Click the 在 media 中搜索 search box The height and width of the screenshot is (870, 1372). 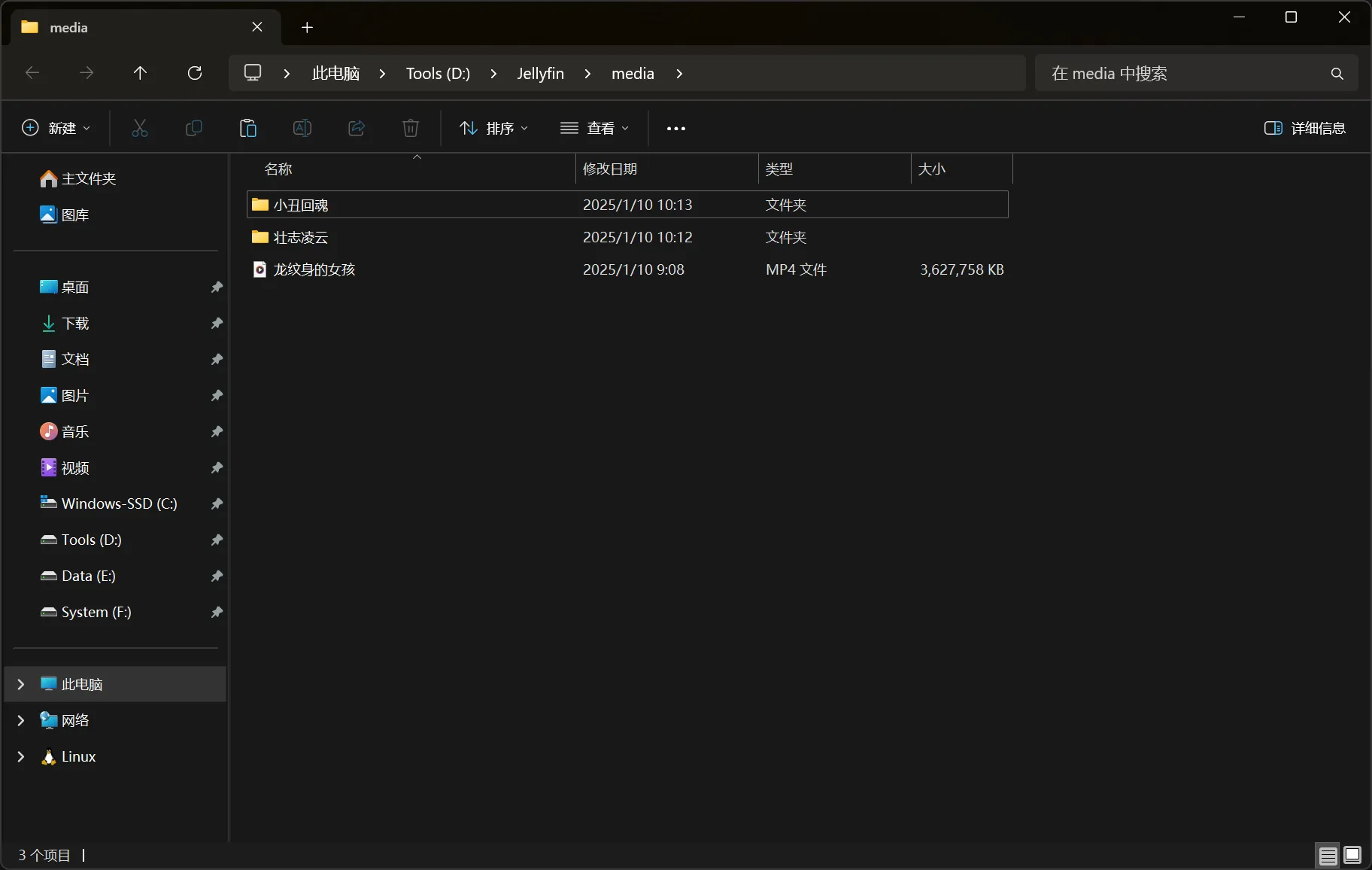tap(1185, 73)
